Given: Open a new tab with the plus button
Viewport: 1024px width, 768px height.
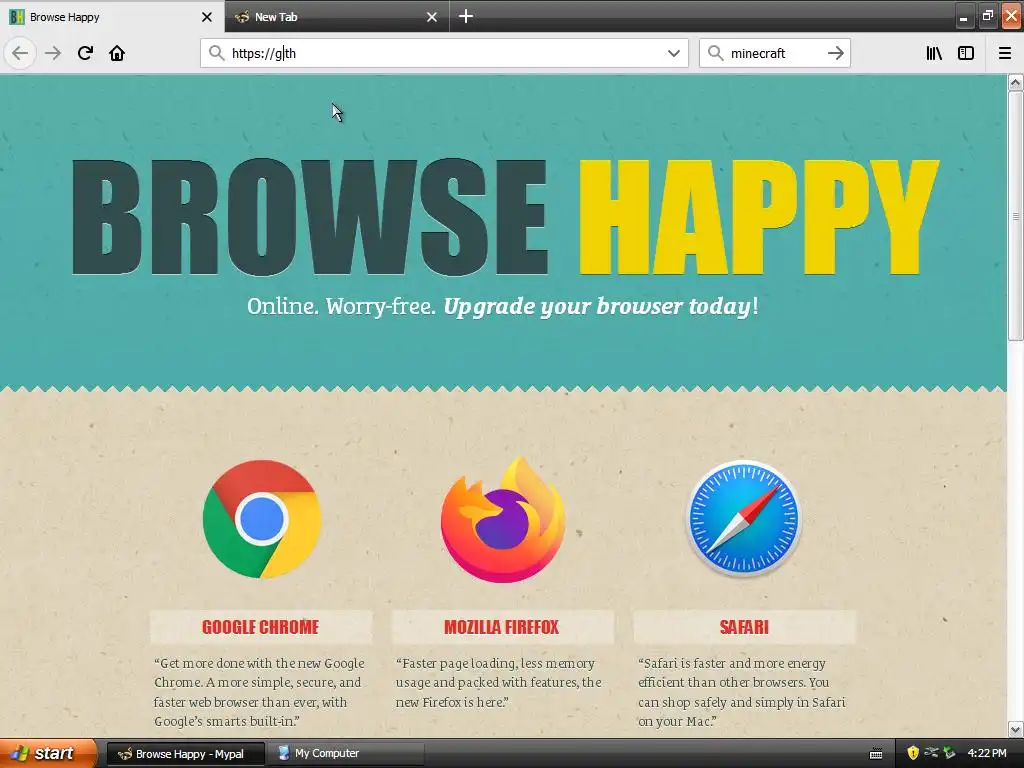Looking at the screenshot, I should coord(466,16).
